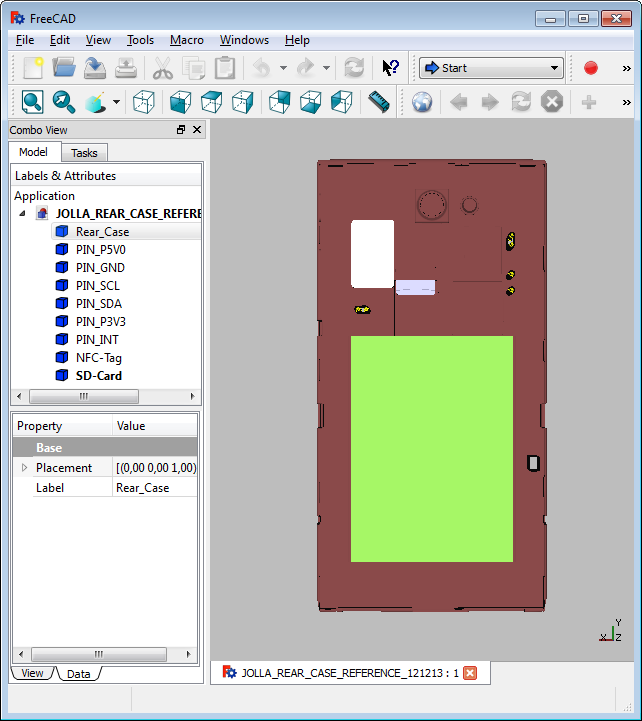The height and width of the screenshot is (721, 642).
Task: Show more macro toolbar items chevron
Action: coord(626,69)
